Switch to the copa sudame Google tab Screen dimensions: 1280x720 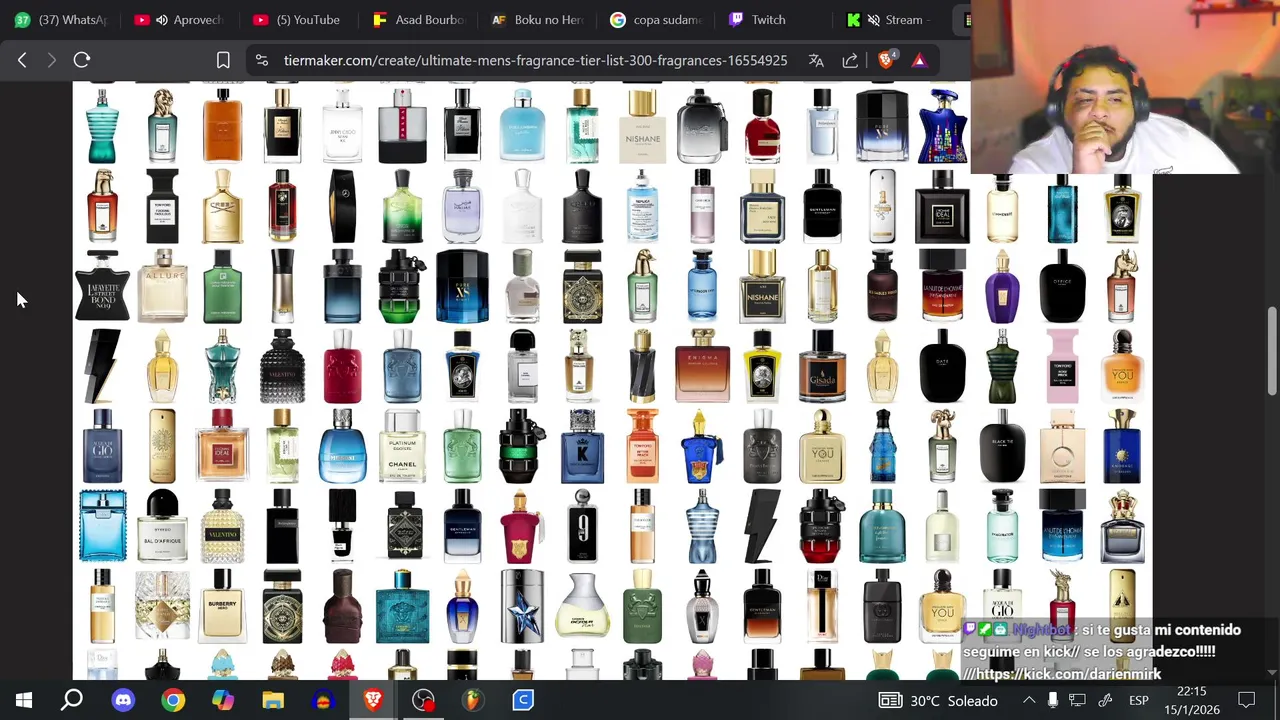pyautogui.click(x=656, y=19)
